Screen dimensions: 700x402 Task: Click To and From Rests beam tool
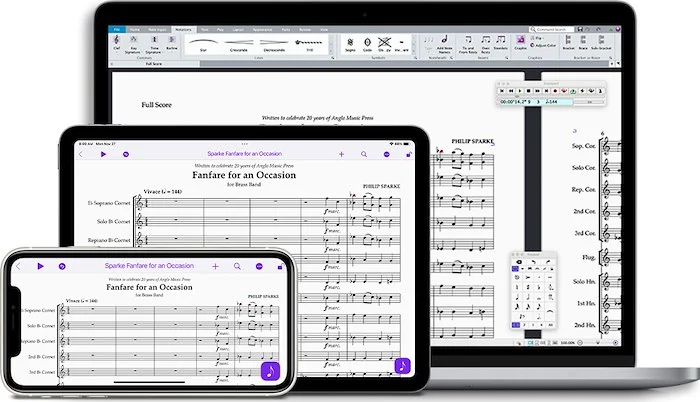pos(468,44)
